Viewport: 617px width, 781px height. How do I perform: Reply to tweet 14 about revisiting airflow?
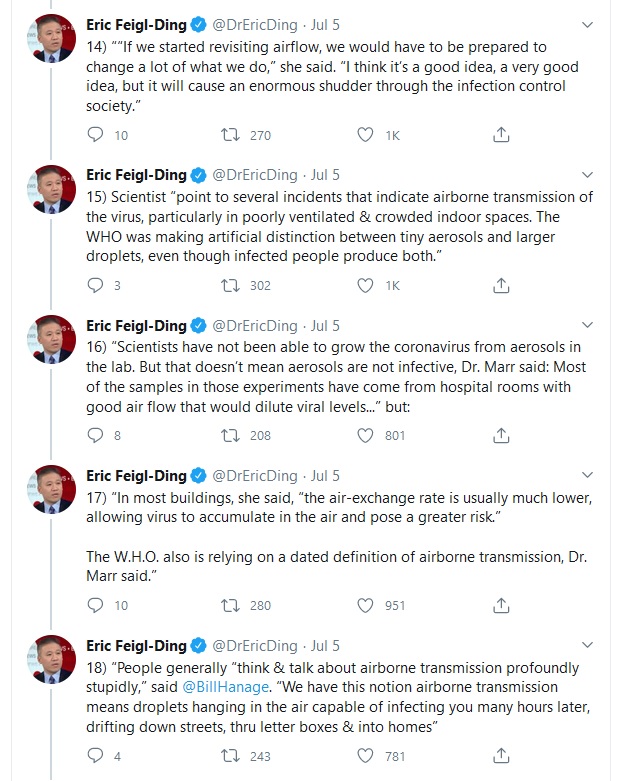96,135
